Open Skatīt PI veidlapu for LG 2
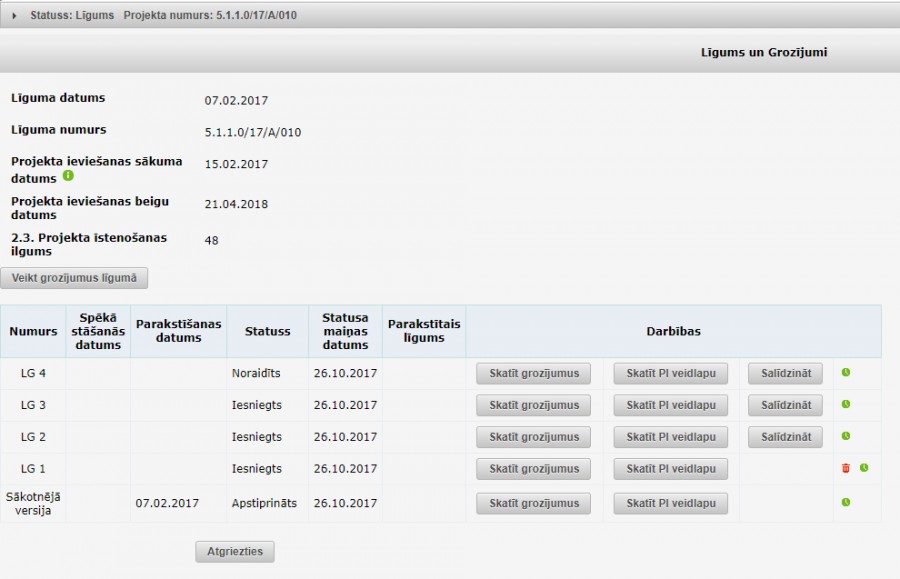This screenshot has width=900, height=579. tap(670, 437)
